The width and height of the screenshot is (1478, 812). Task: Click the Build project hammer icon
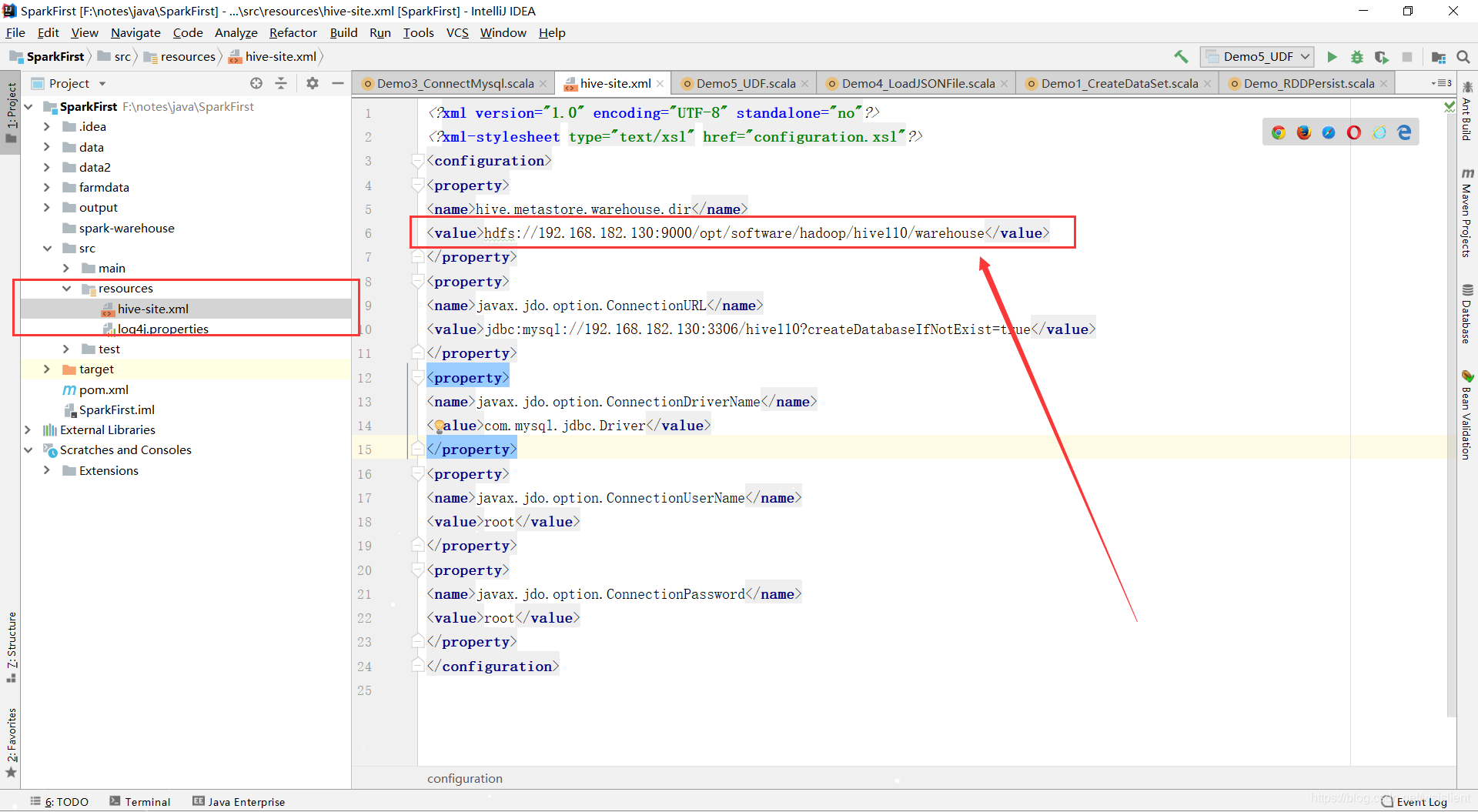coord(1181,57)
